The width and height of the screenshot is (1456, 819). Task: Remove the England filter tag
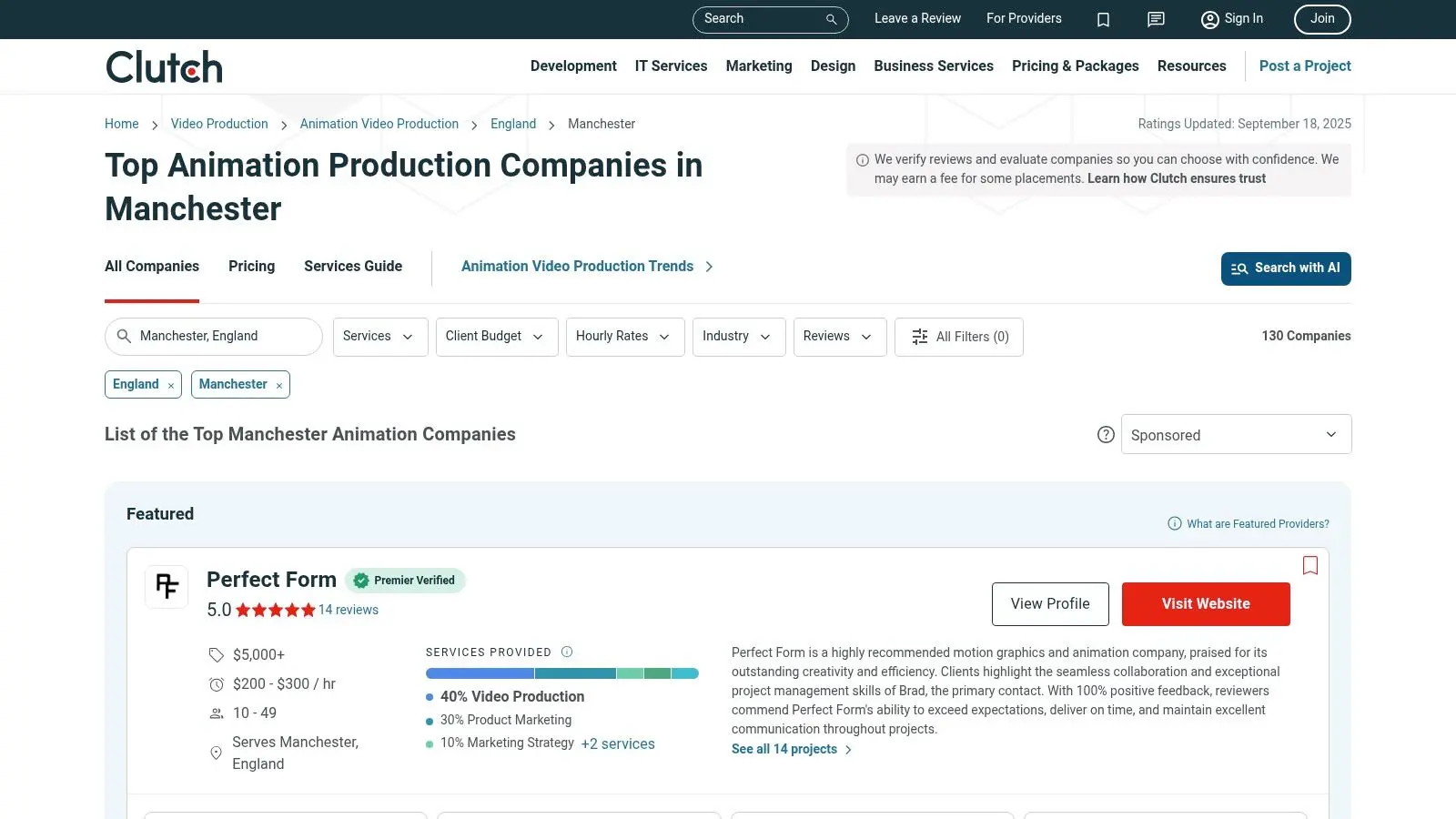coord(171,386)
